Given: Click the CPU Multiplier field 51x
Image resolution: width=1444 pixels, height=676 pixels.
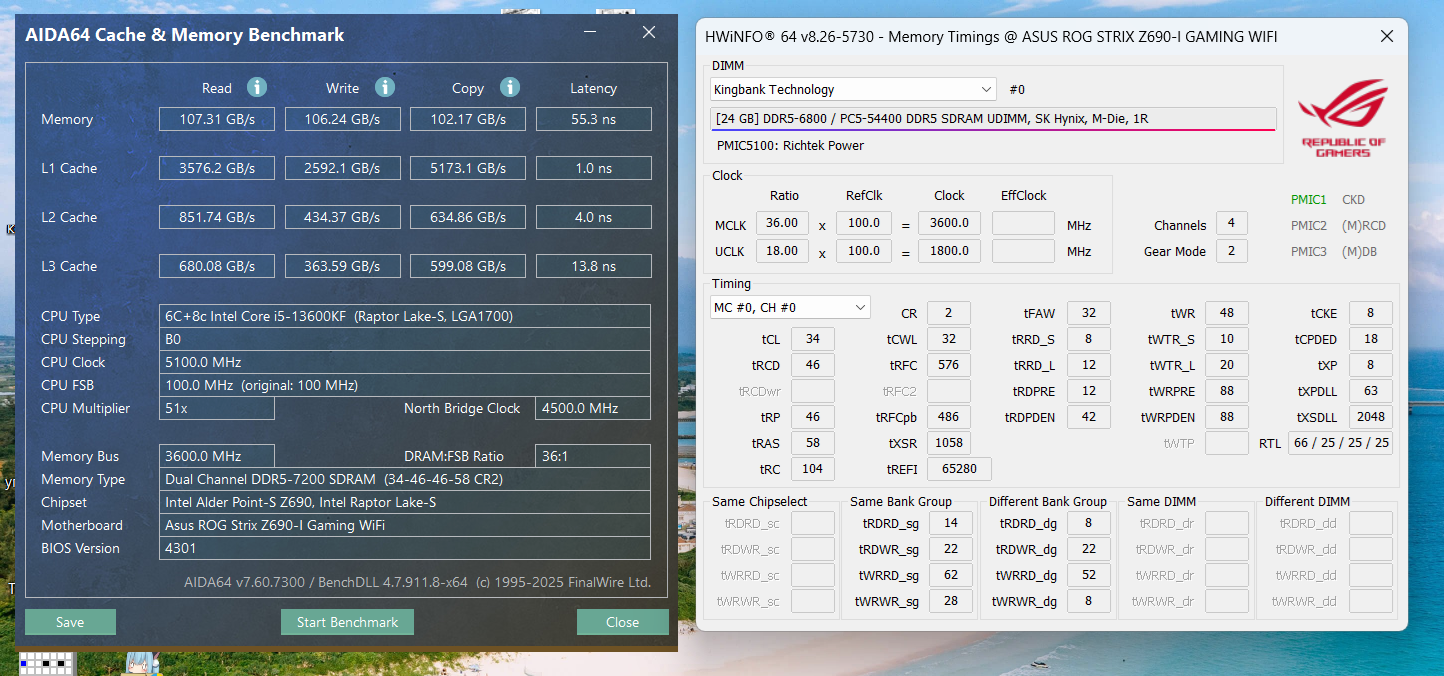Looking at the screenshot, I should (x=217, y=408).
